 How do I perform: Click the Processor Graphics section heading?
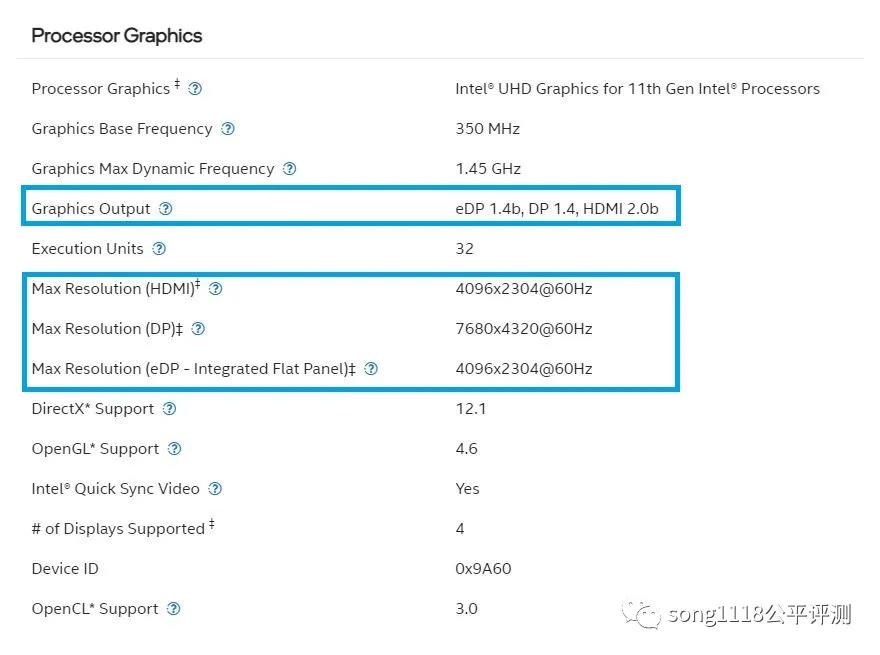tap(117, 36)
